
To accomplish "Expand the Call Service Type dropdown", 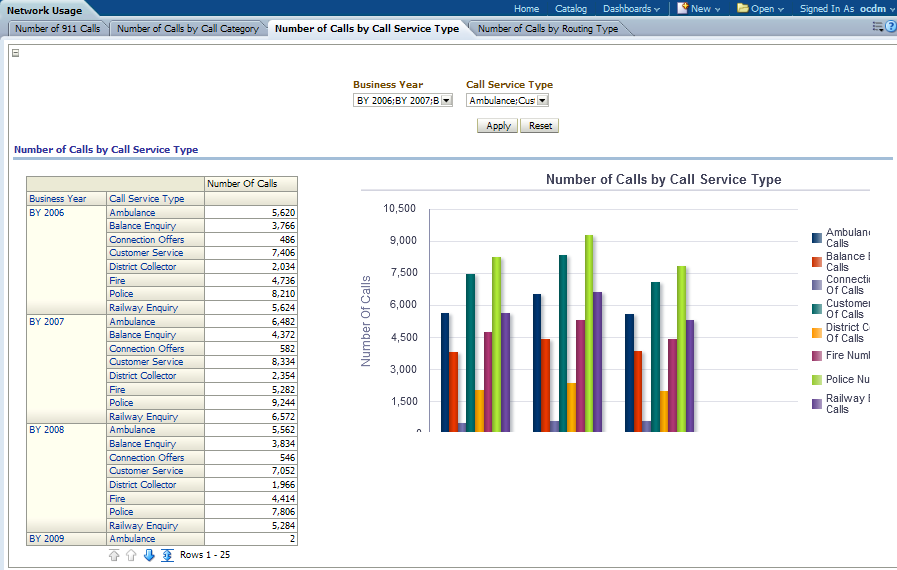I will point(542,100).
